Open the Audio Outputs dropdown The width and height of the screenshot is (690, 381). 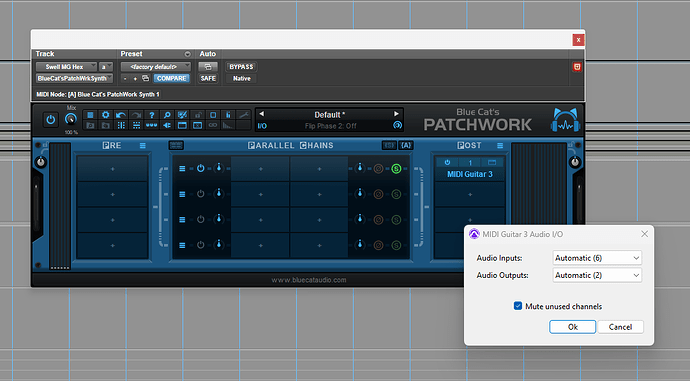coord(597,275)
